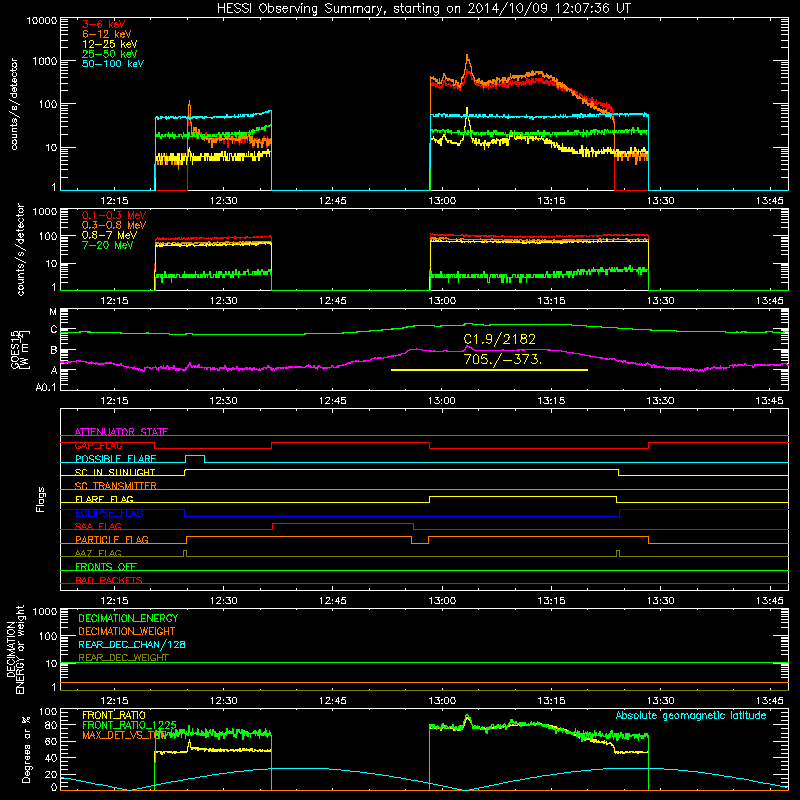Click the 13:00 time label beneath the GOES15 panel
This screenshot has height=800, width=800.
(442, 401)
